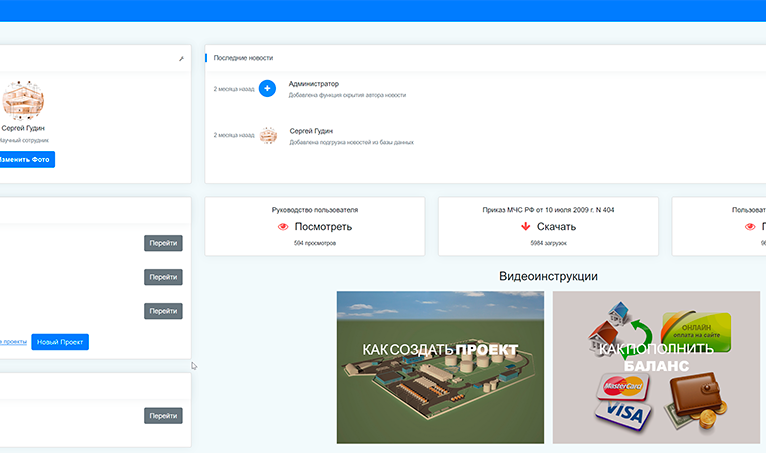The height and width of the screenshot is (453, 766).
Task: Click the Новый Проект button
Action: (60, 342)
